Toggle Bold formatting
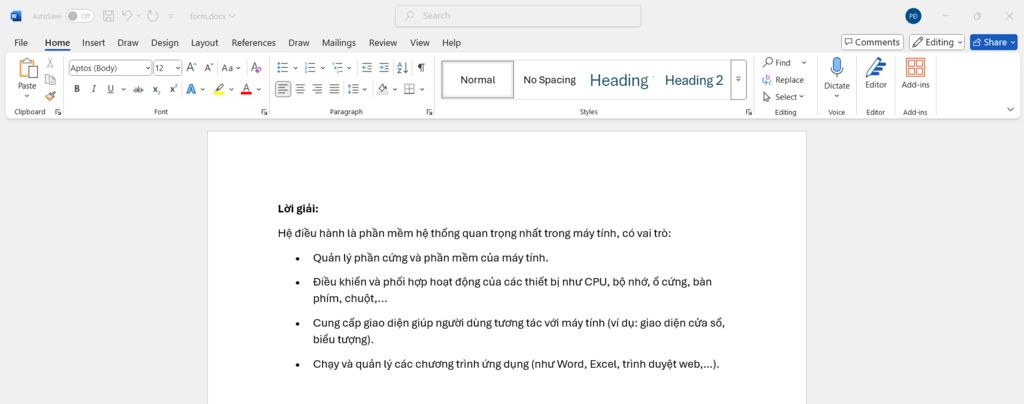Image resolution: width=1024 pixels, height=404 pixels. pyautogui.click(x=76, y=89)
